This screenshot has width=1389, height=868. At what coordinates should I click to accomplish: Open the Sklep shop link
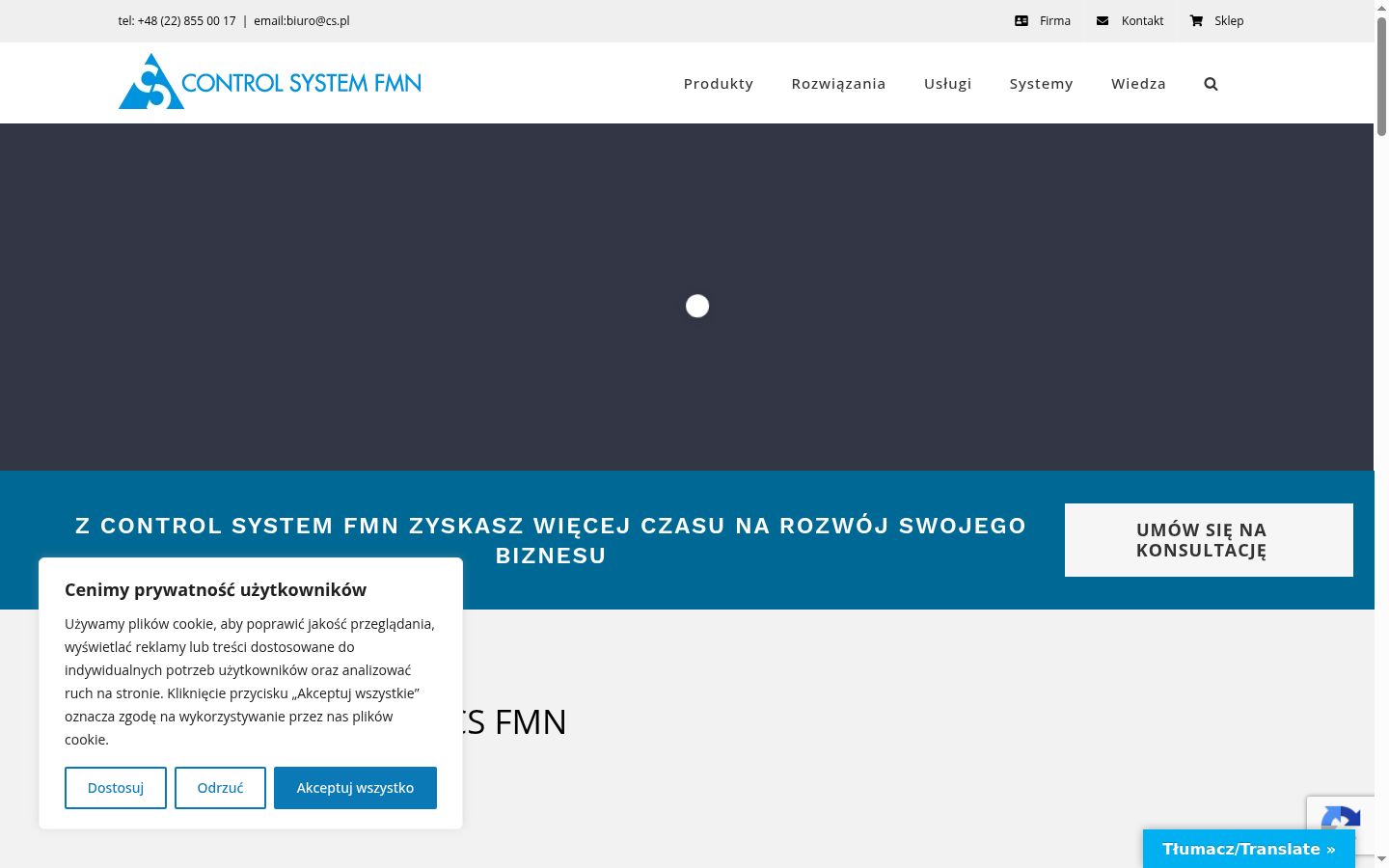(x=1229, y=20)
